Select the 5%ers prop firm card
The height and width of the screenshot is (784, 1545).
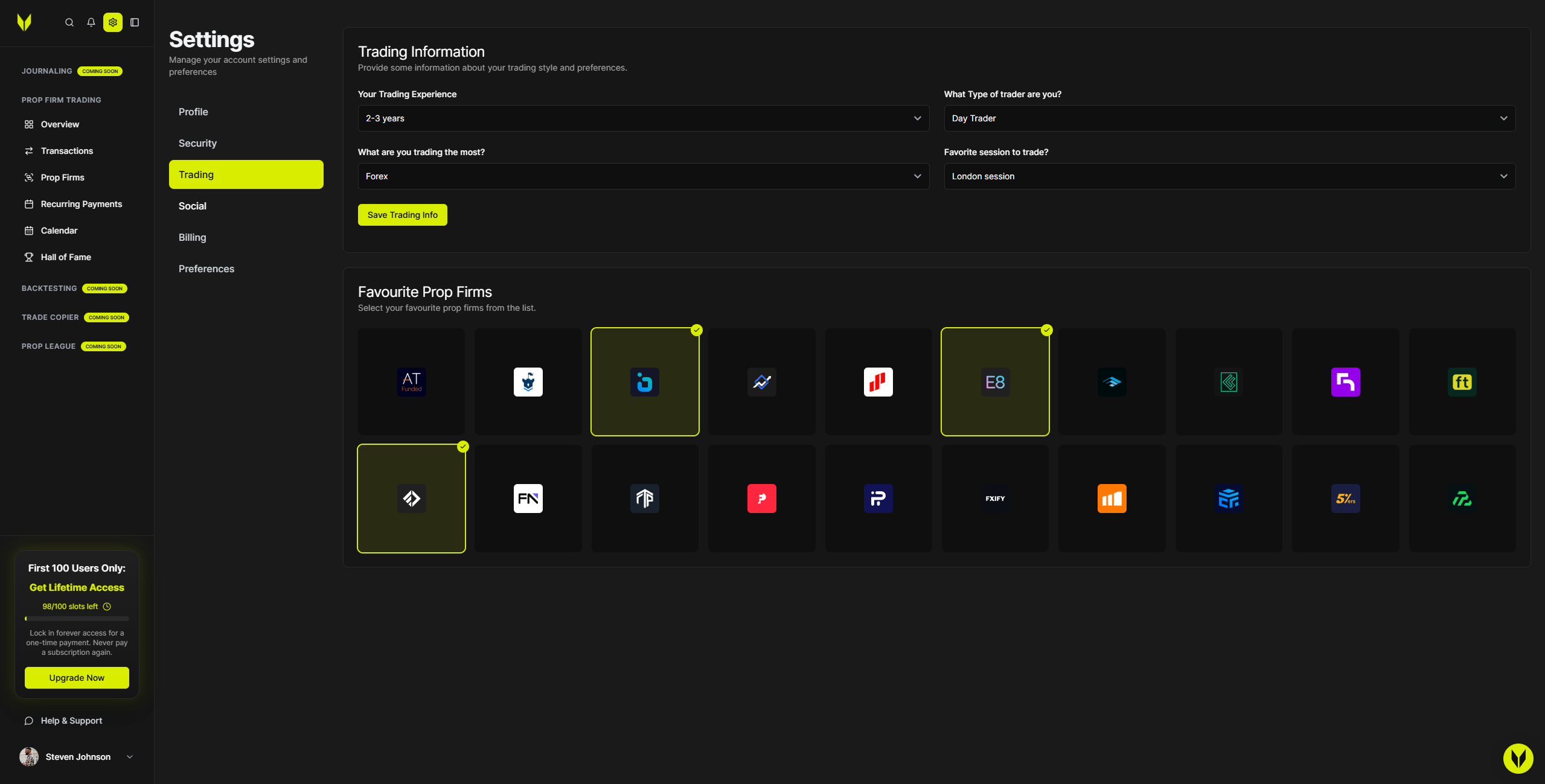click(1346, 499)
